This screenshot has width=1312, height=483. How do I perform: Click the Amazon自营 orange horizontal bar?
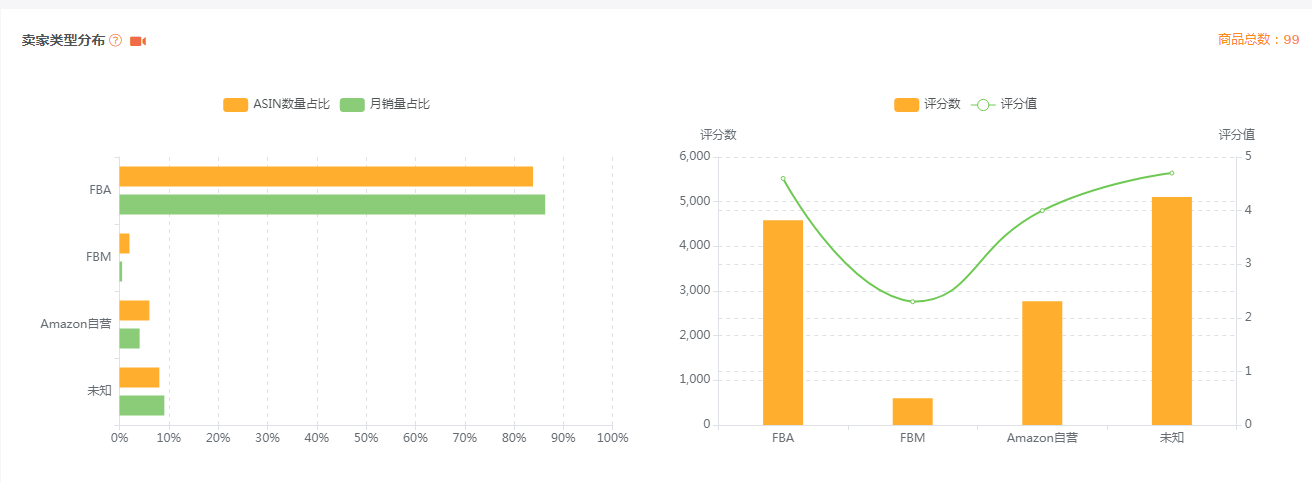click(134, 311)
